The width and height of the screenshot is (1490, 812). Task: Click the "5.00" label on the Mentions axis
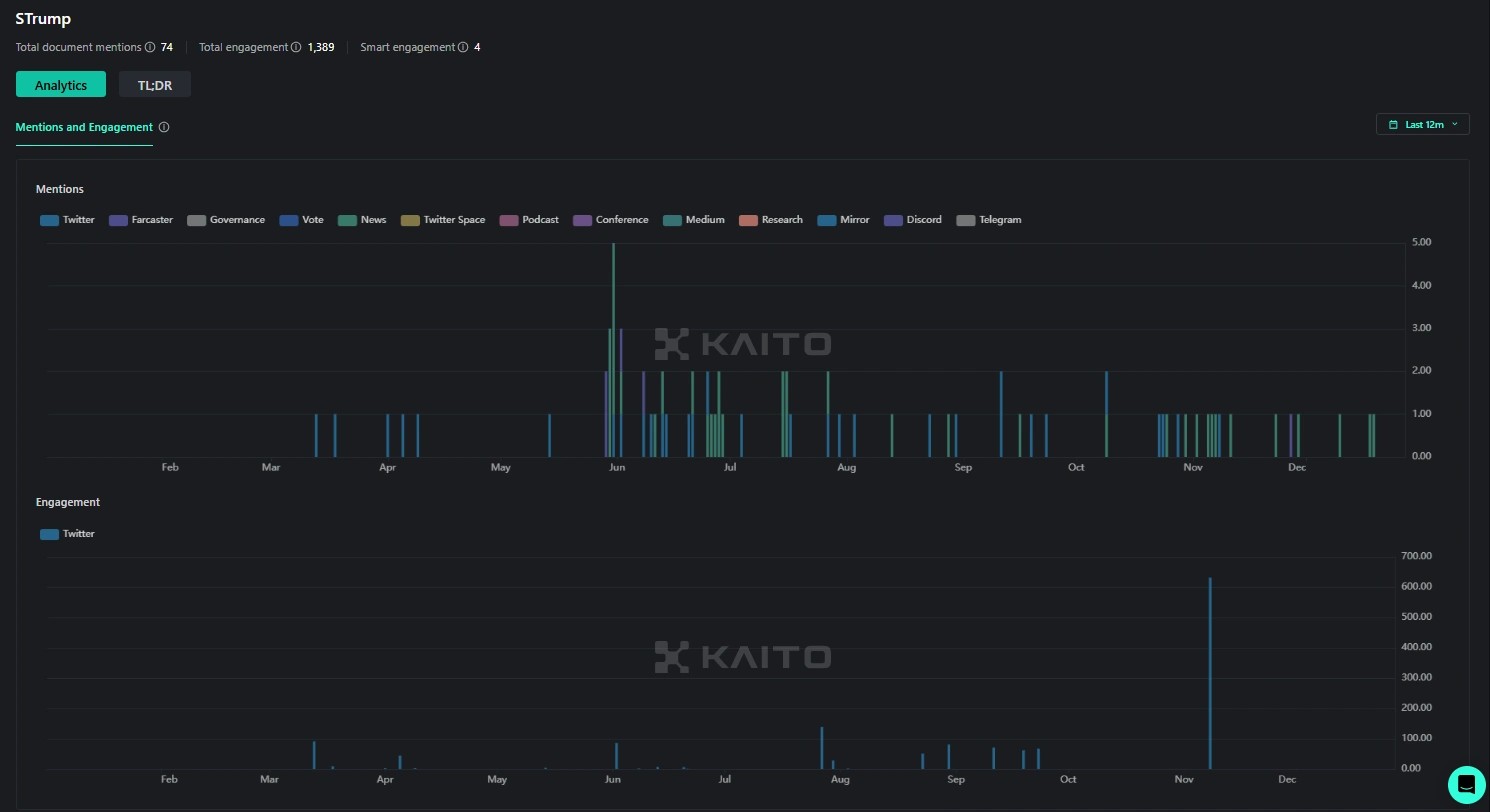(1420, 243)
